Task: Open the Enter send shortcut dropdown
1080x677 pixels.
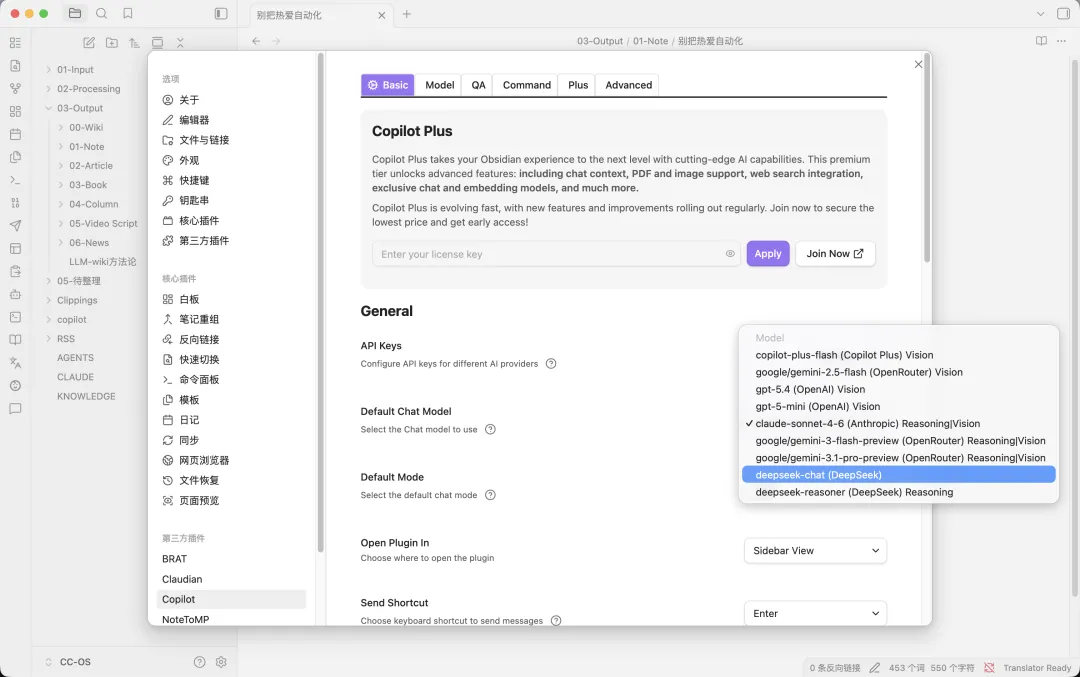Action: 815,614
